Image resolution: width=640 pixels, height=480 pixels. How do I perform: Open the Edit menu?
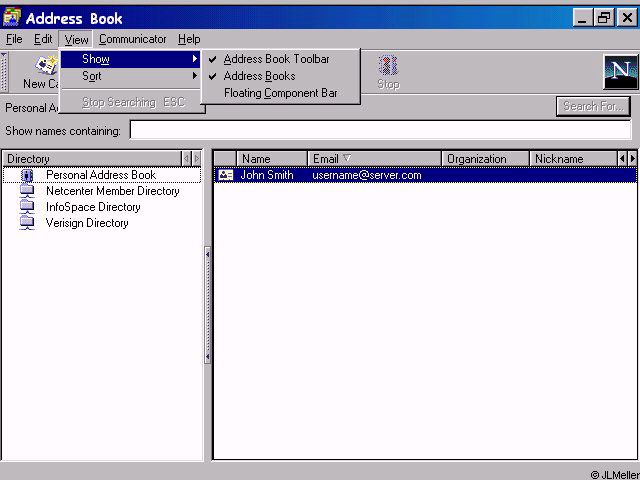point(43,39)
